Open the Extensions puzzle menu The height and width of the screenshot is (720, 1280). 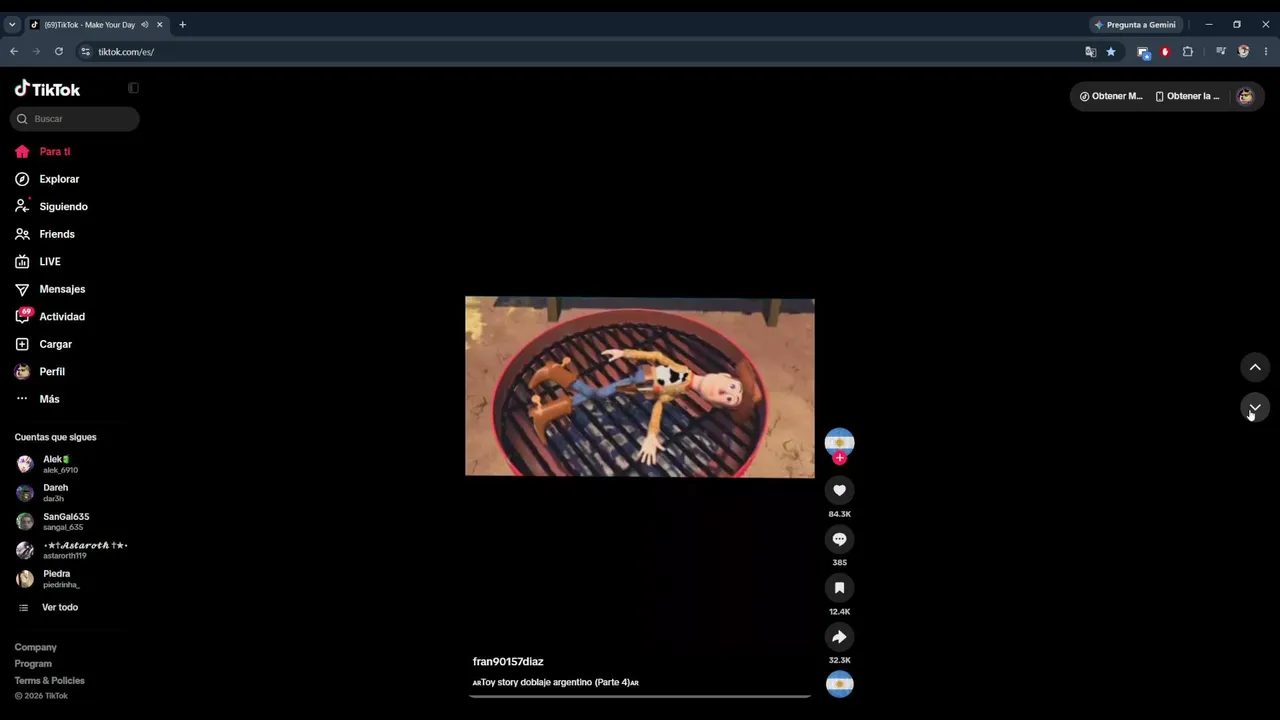tap(1188, 52)
